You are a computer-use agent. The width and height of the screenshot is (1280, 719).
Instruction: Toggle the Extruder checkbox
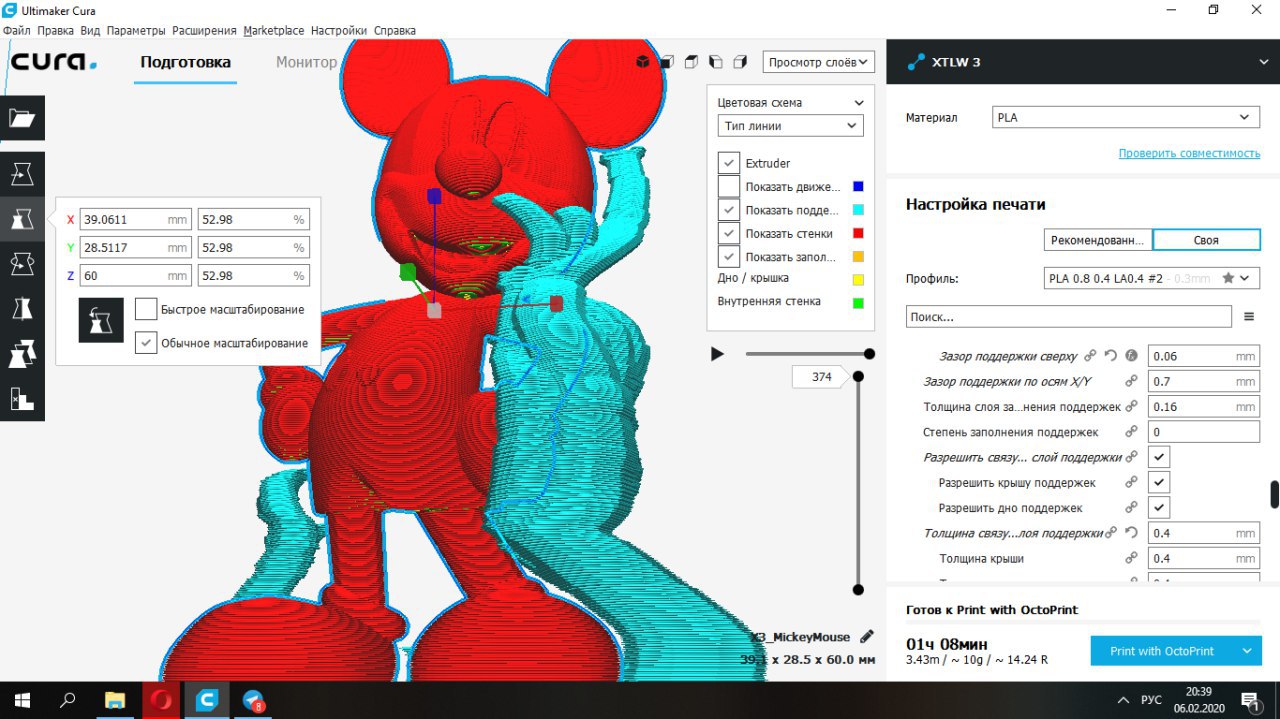coord(729,163)
